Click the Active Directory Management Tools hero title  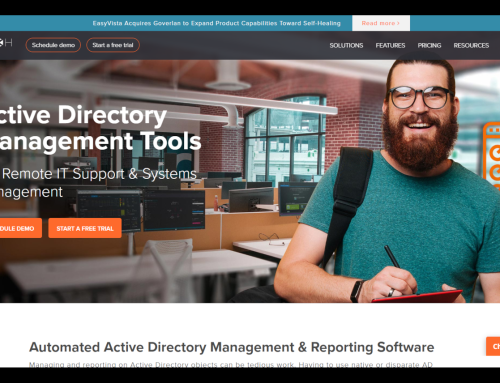point(100,128)
